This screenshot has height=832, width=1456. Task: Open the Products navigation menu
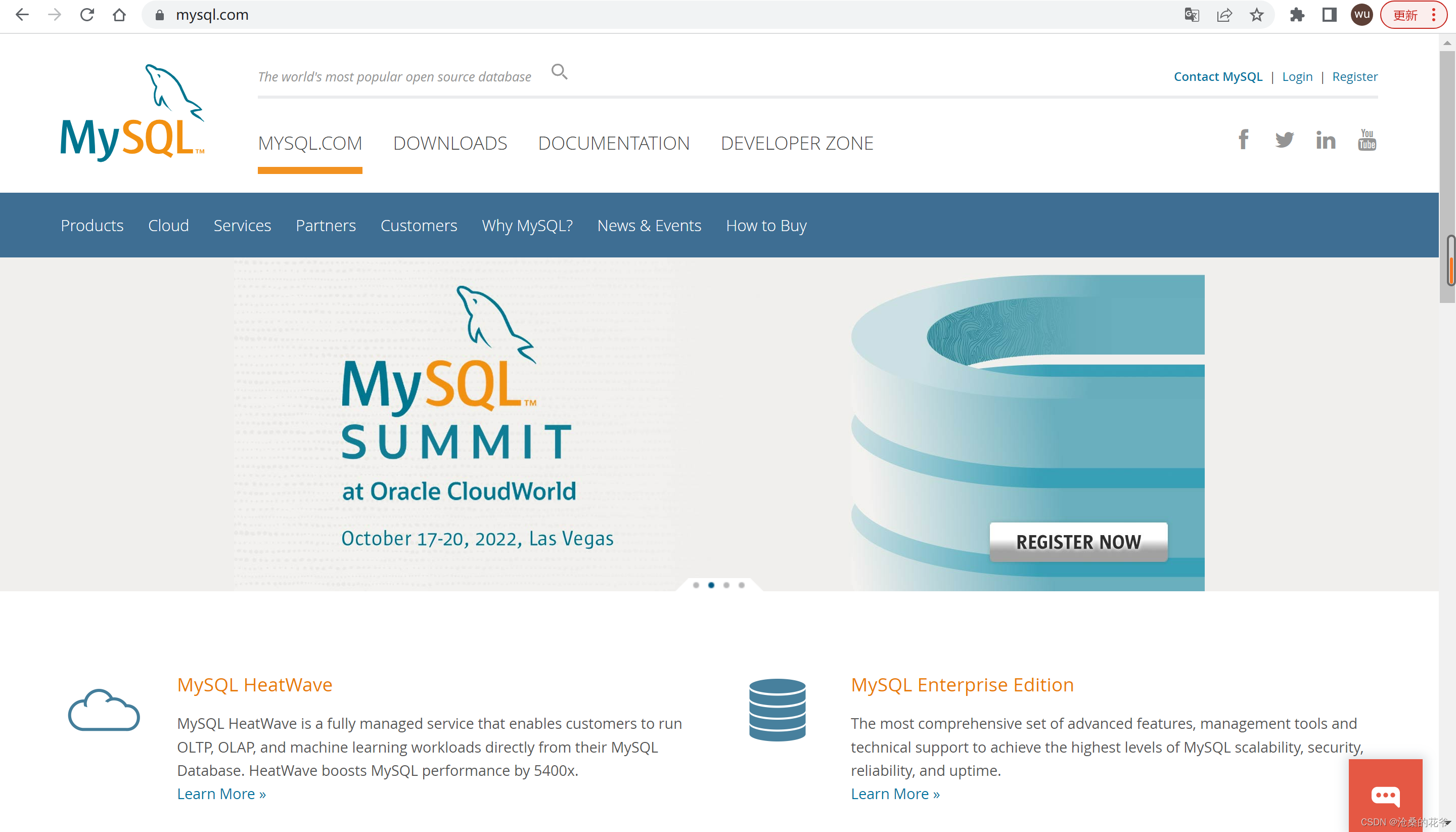click(x=92, y=226)
